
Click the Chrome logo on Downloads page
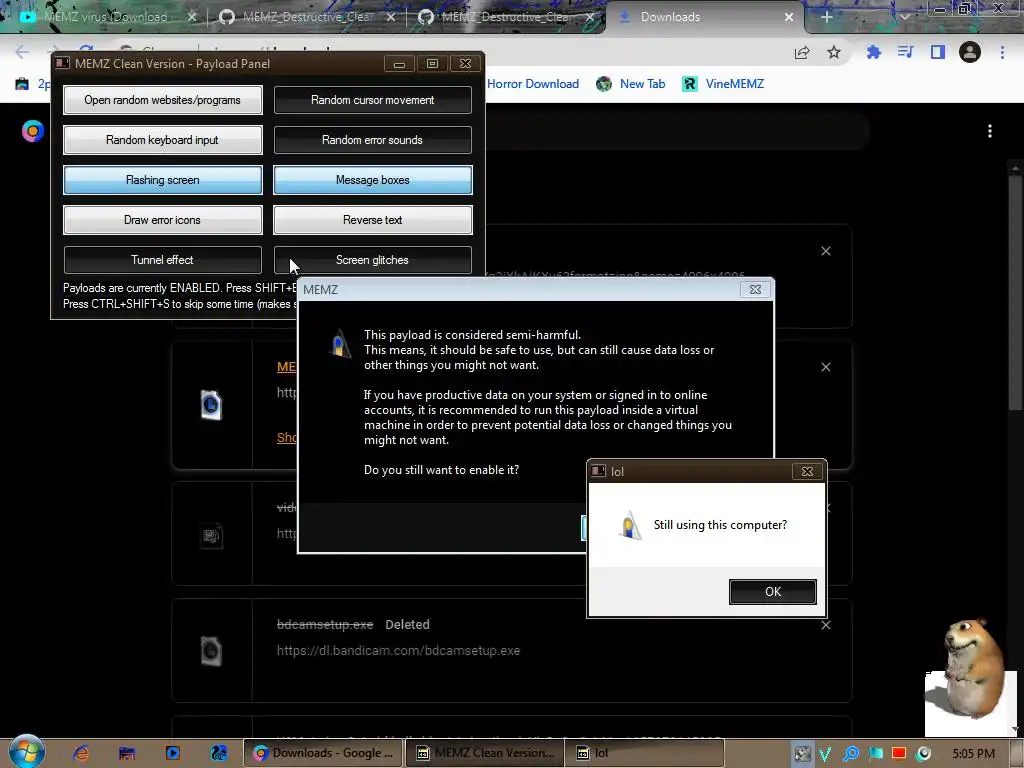[32, 131]
